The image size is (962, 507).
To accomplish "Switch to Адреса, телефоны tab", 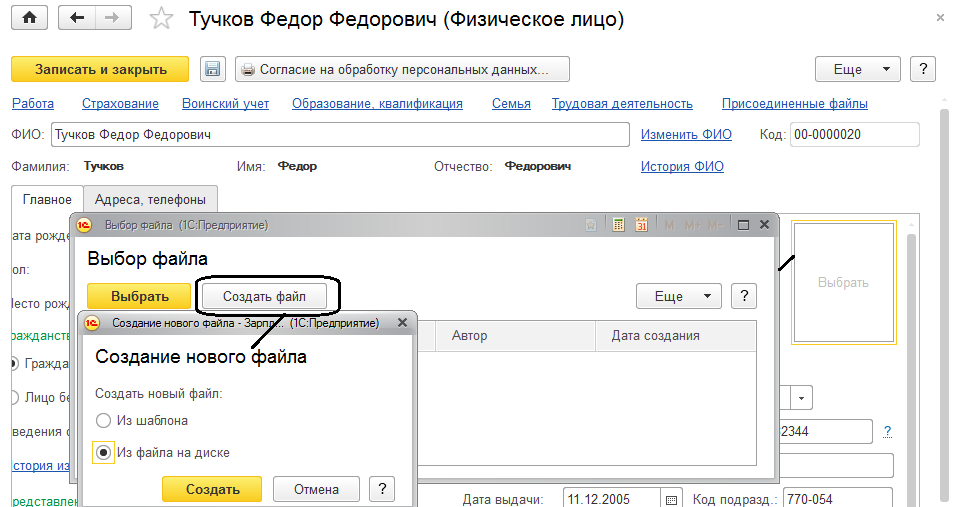I will click(x=150, y=199).
